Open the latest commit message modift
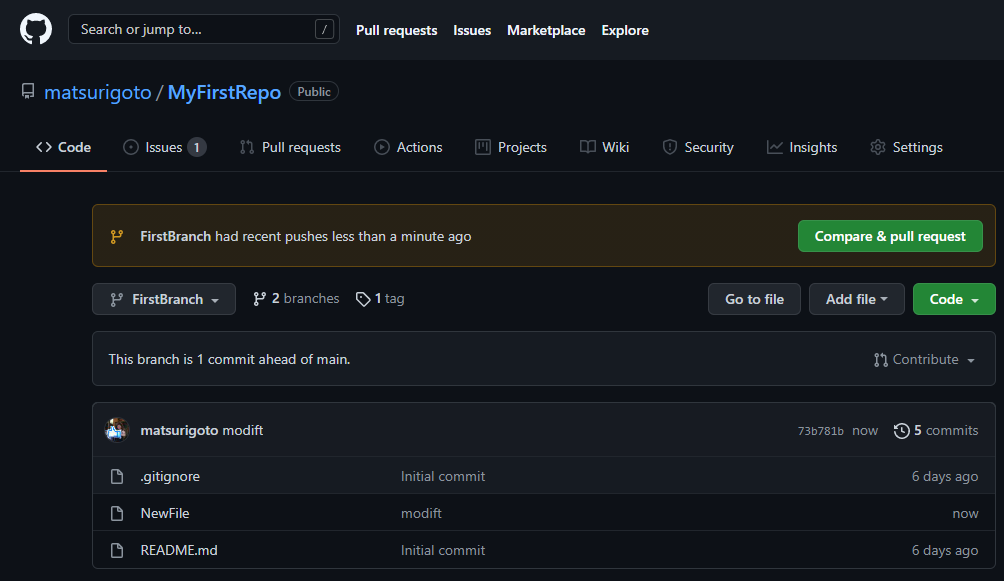This screenshot has height=581, width=1004. (x=243, y=430)
